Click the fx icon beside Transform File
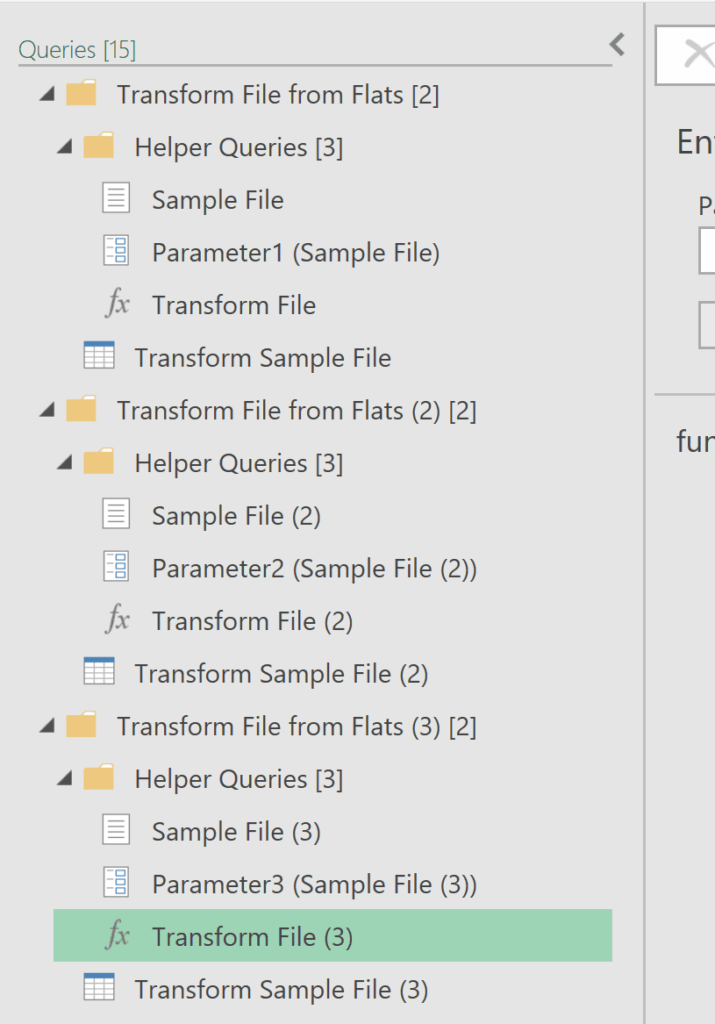 pyautogui.click(x=117, y=304)
